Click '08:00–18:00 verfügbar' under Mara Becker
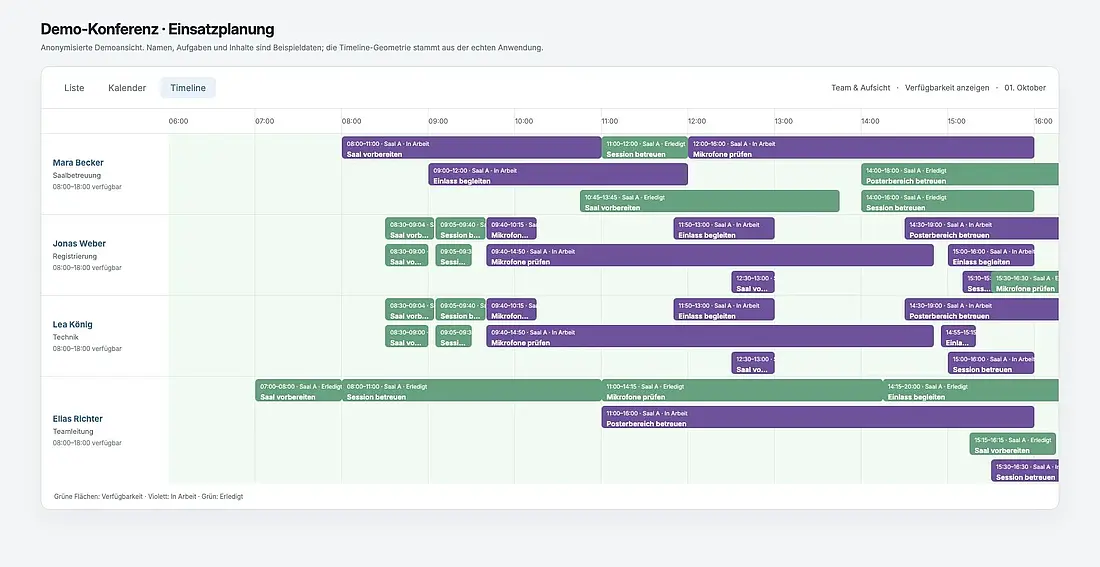Viewport: 1100px width, 567px height. click(87, 187)
